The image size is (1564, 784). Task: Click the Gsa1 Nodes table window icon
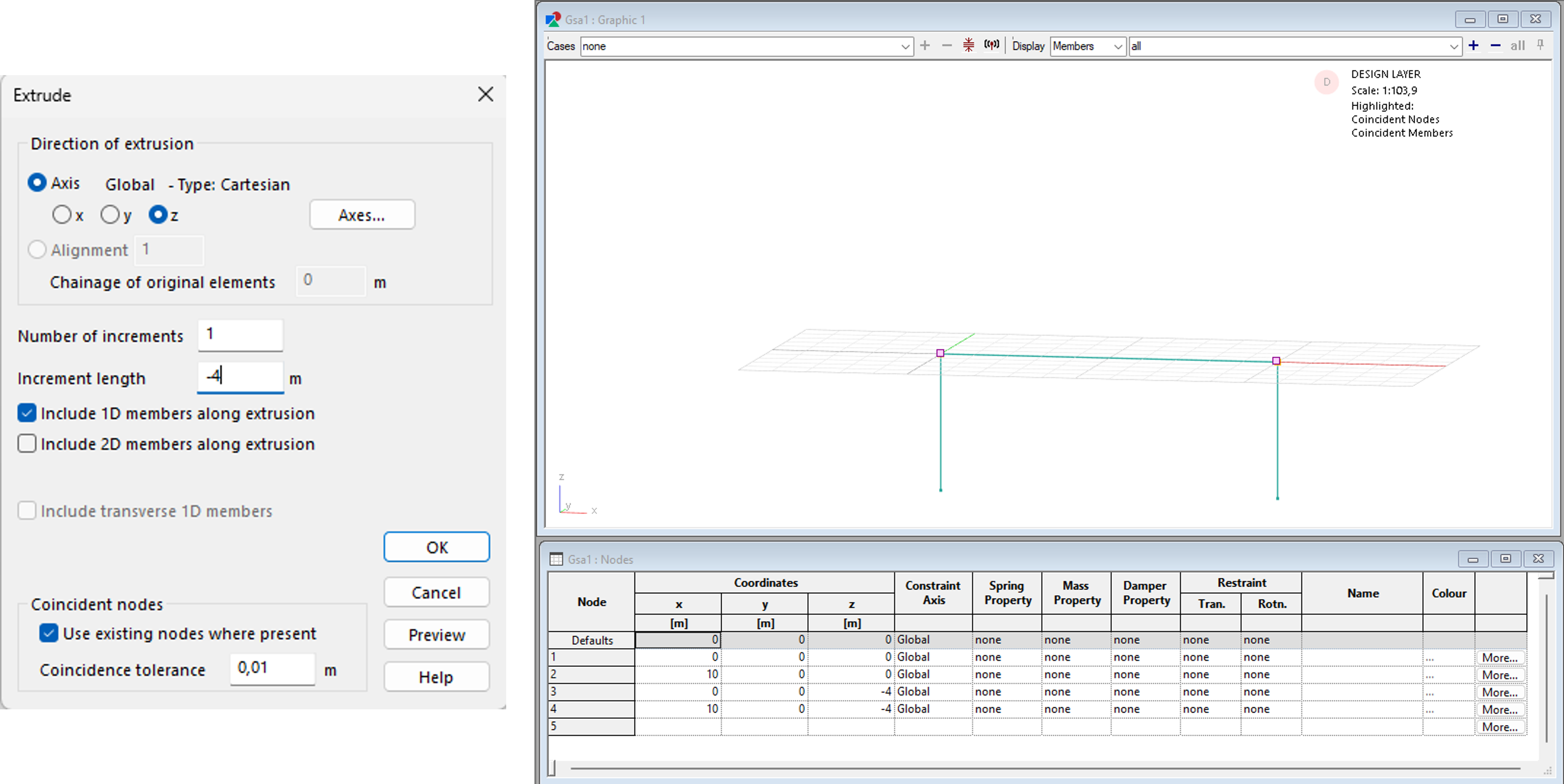pyautogui.click(x=555, y=559)
